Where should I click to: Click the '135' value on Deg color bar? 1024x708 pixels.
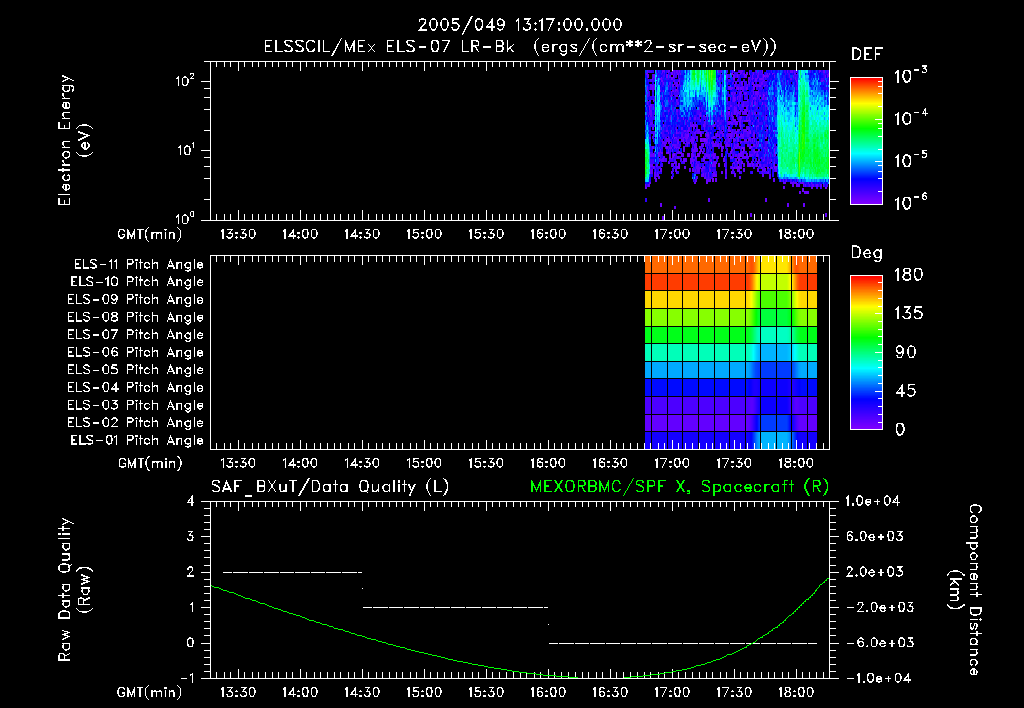coord(908,314)
